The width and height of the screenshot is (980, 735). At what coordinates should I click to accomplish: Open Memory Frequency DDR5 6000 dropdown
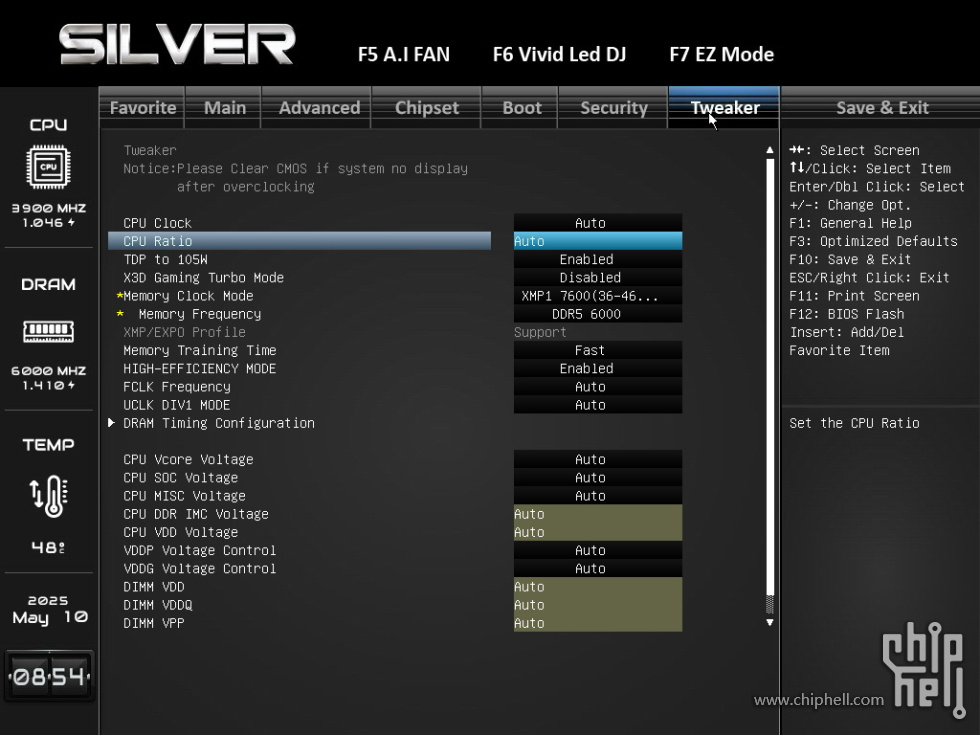pyautogui.click(x=598, y=314)
